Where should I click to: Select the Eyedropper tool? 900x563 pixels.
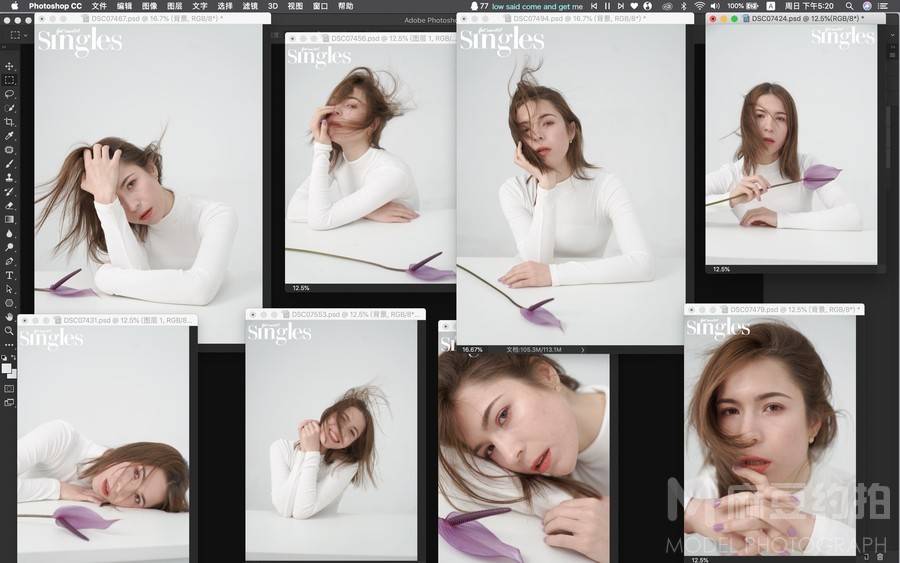tap(9, 135)
